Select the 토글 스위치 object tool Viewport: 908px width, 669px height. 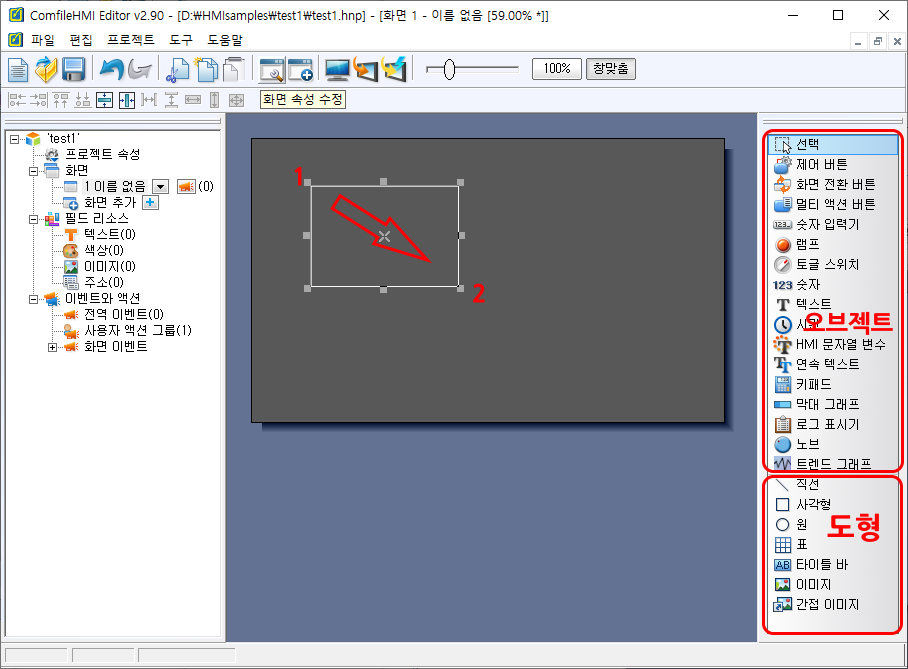(826, 264)
